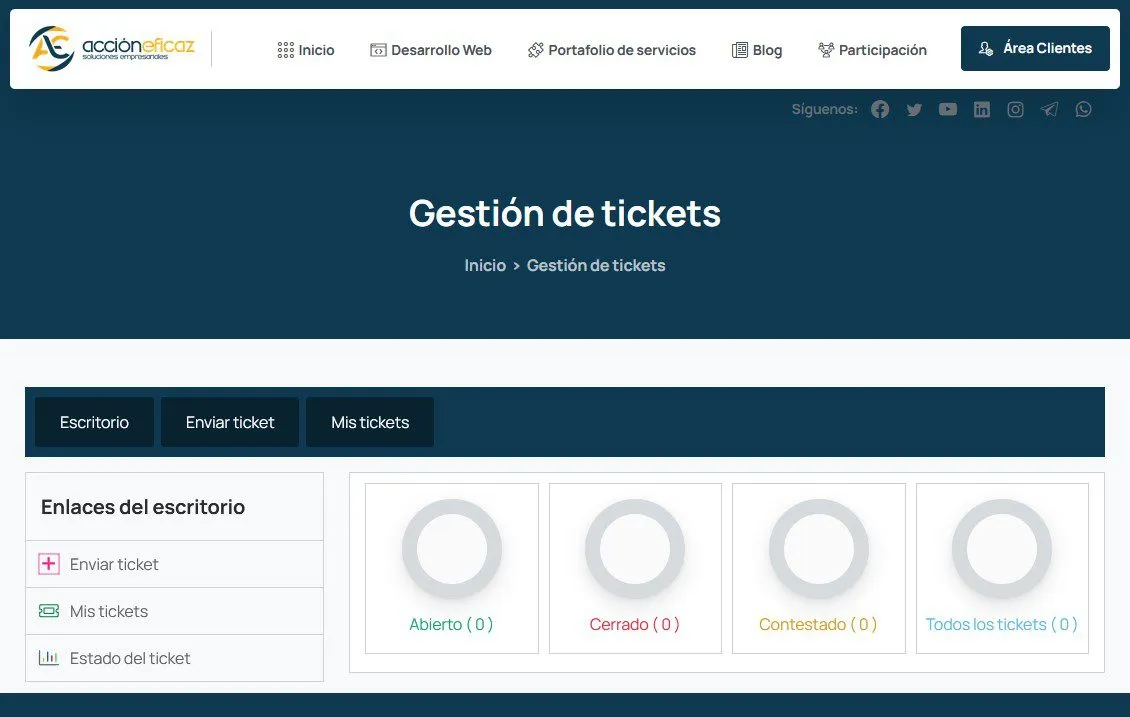Click the Todos los tickets ( 0 ) label
1130x717 pixels.
click(x=1002, y=624)
